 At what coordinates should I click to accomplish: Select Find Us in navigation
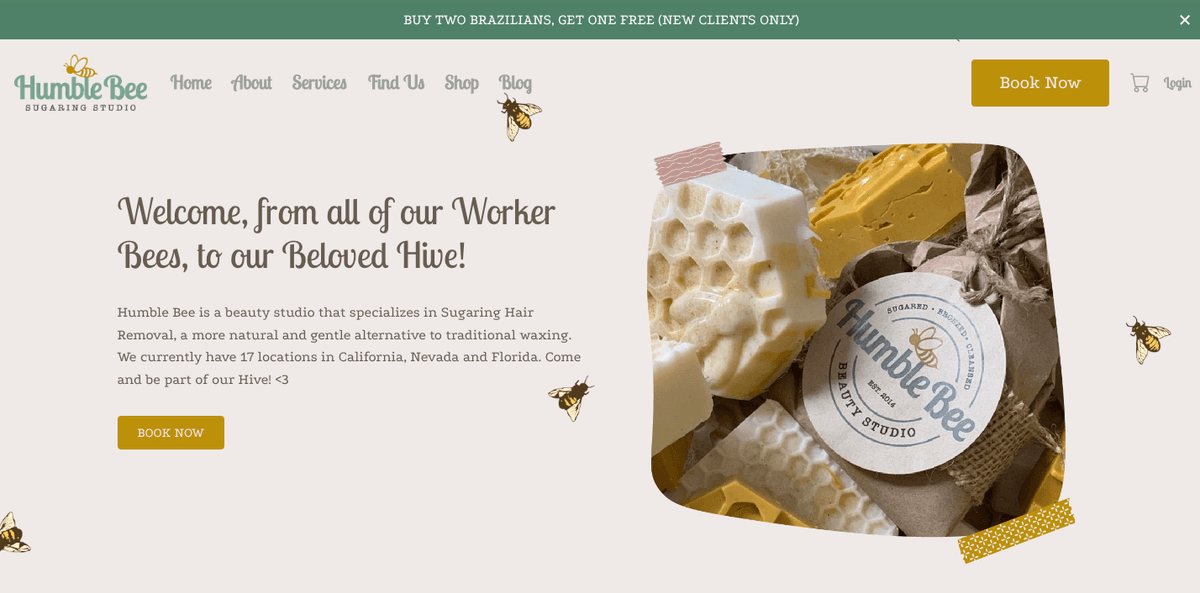tap(396, 83)
